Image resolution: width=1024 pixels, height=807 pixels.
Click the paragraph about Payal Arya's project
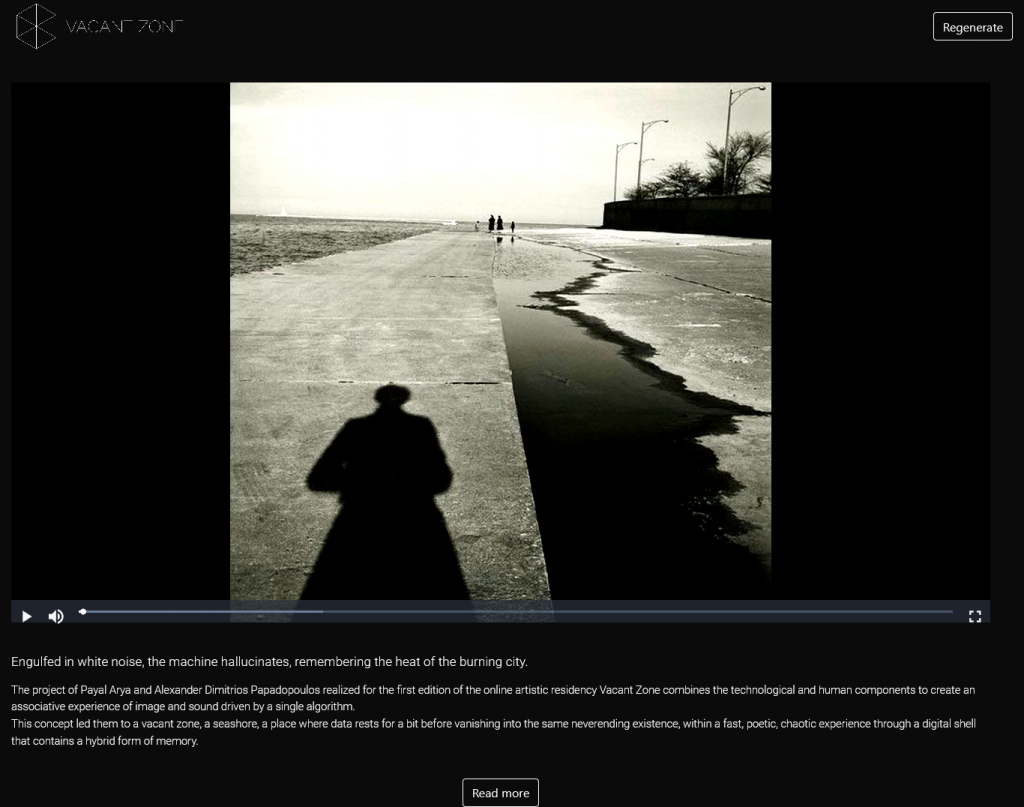coord(493,698)
